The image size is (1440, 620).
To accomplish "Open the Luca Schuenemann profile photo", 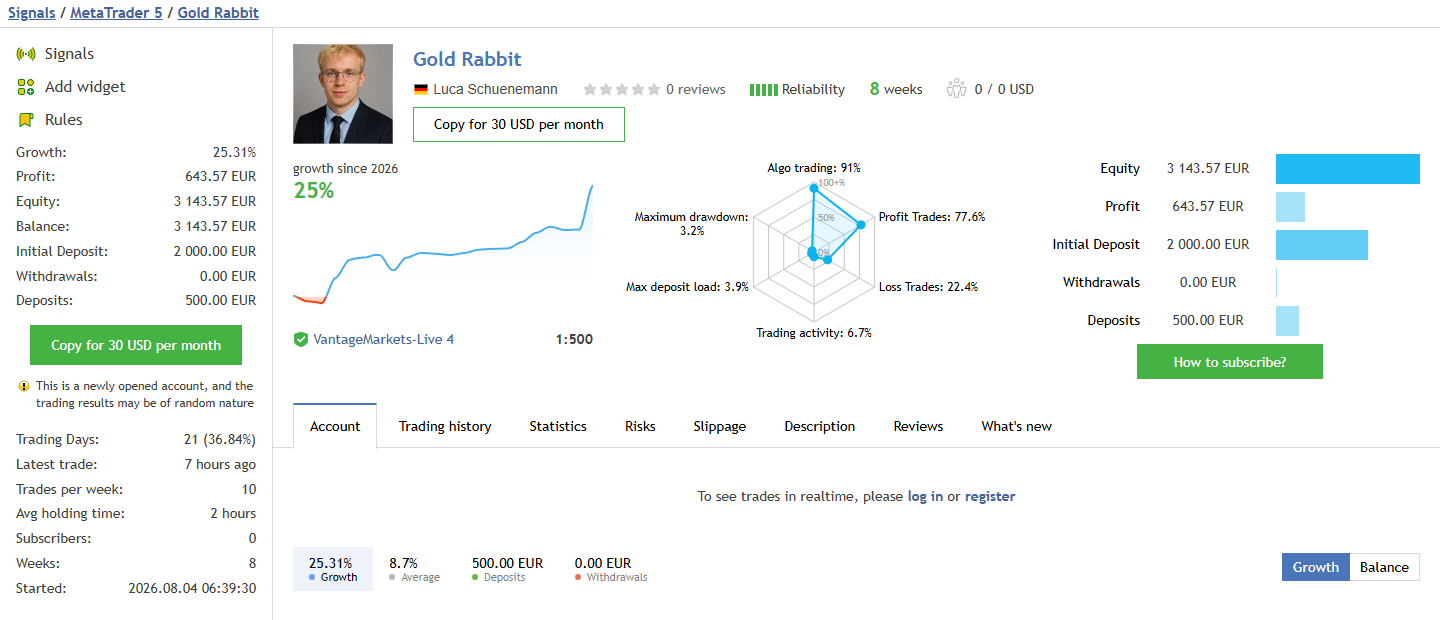I will pyautogui.click(x=343, y=94).
